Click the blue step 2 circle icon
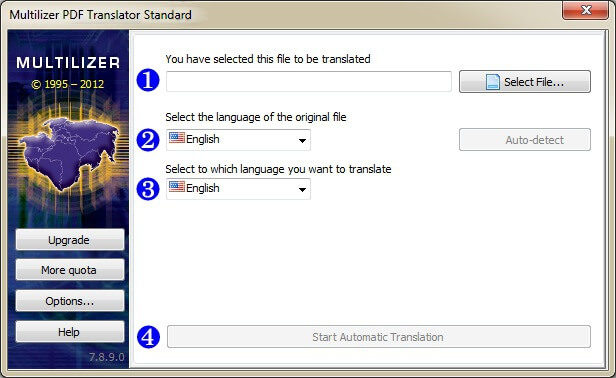Screen dimensions: 616x378 [x=148, y=140]
